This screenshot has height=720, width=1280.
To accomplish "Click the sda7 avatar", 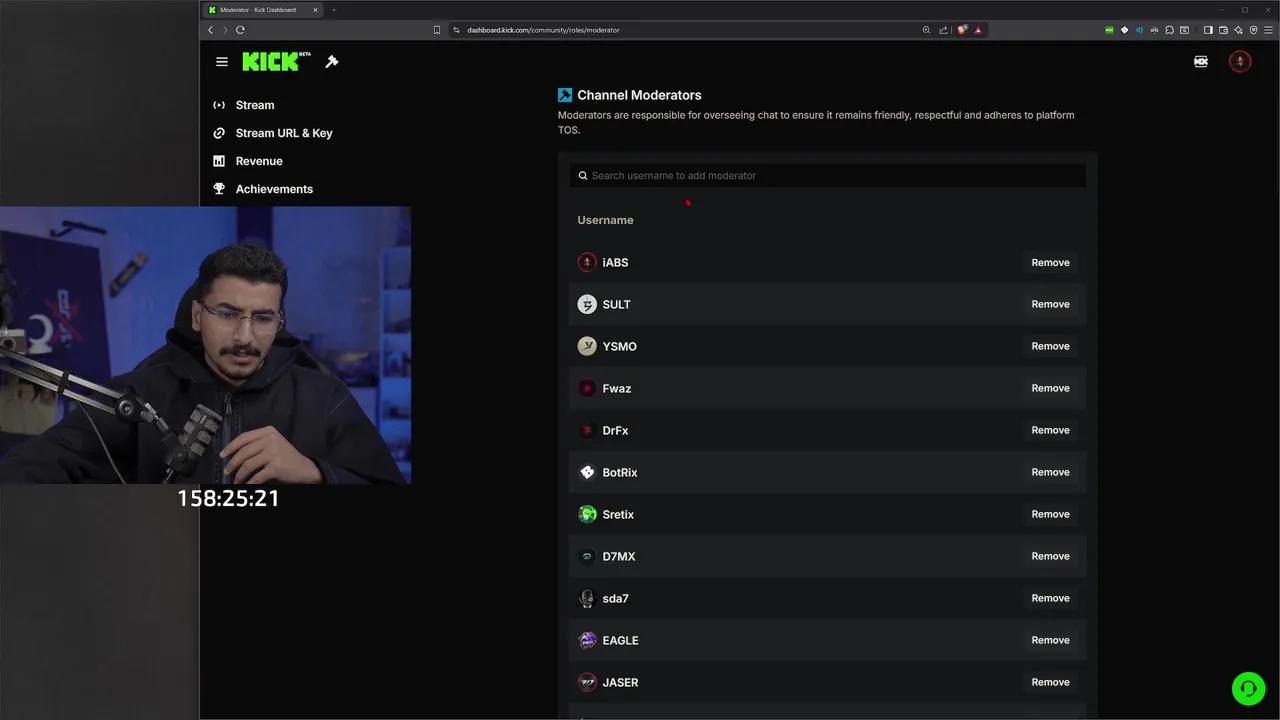I will (x=587, y=598).
